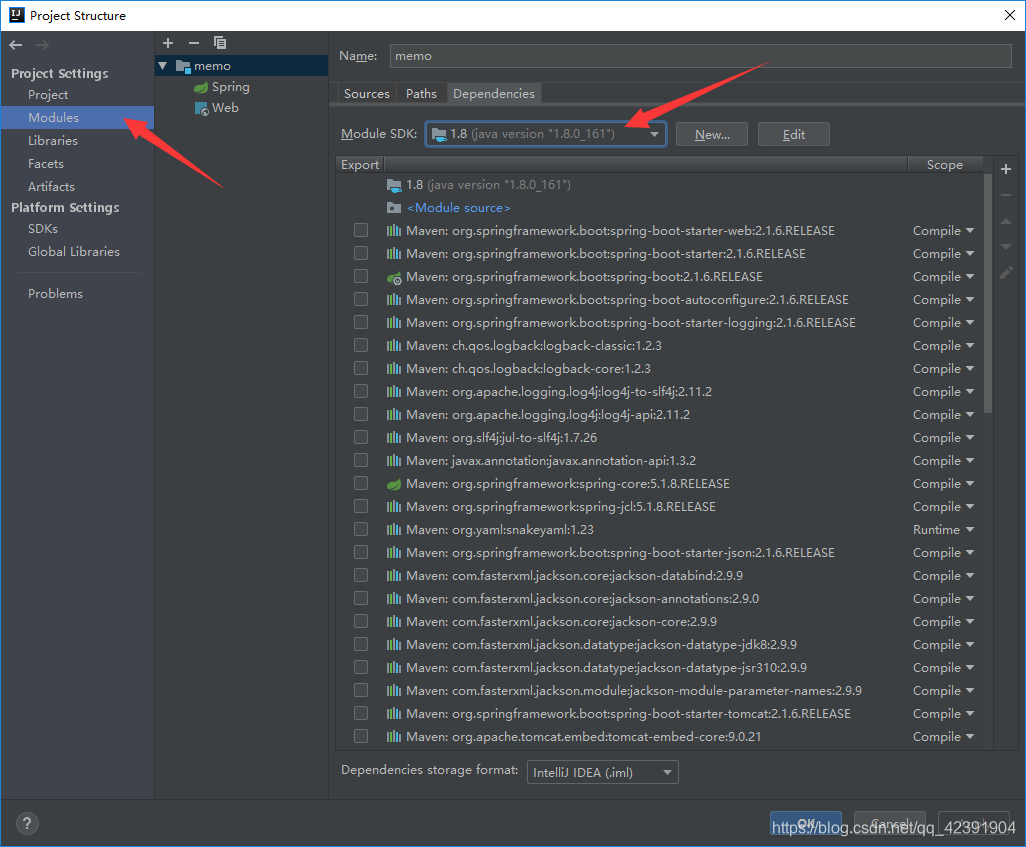
Task: Switch to the Paths tab
Action: [421, 94]
